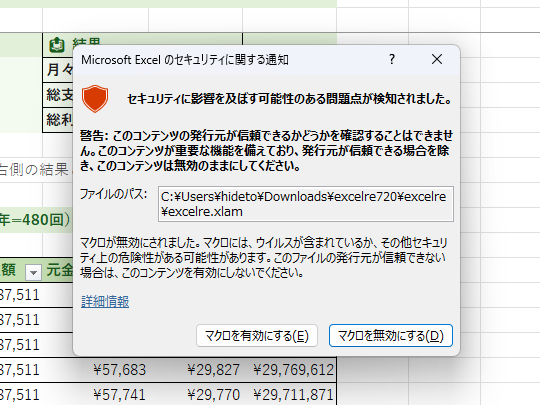Click the ファイルのパス: label
This screenshot has width=540, height=405.
pyautogui.click(x=114, y=194)
